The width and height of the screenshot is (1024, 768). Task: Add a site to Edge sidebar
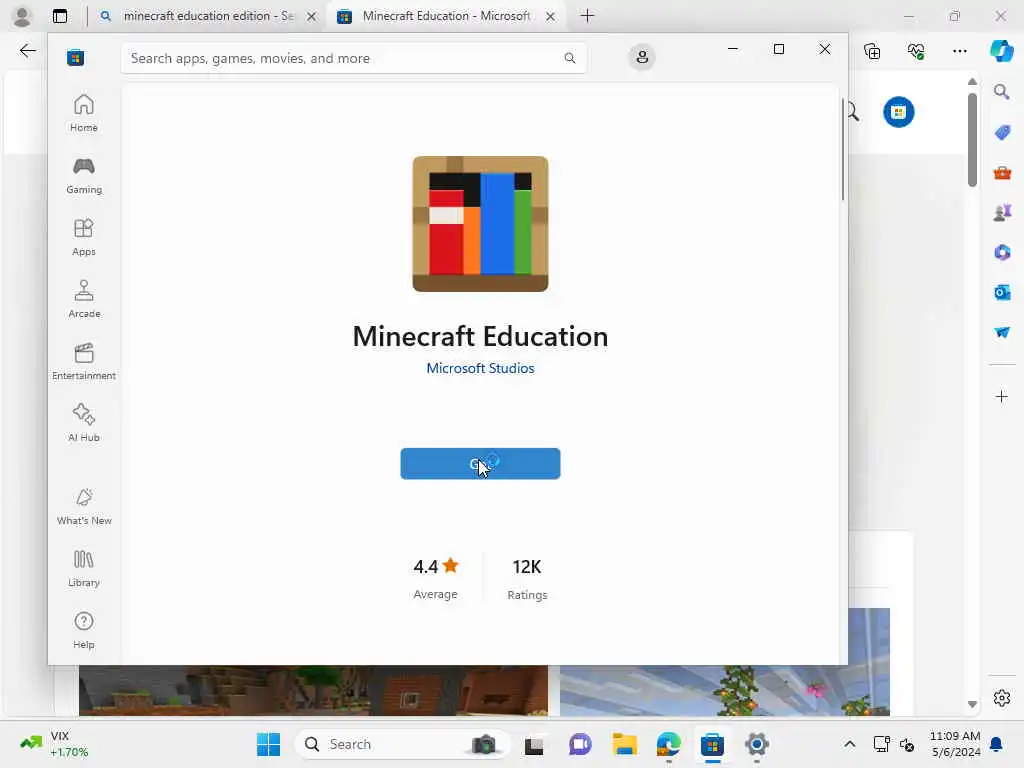(x=1002, y=396)
